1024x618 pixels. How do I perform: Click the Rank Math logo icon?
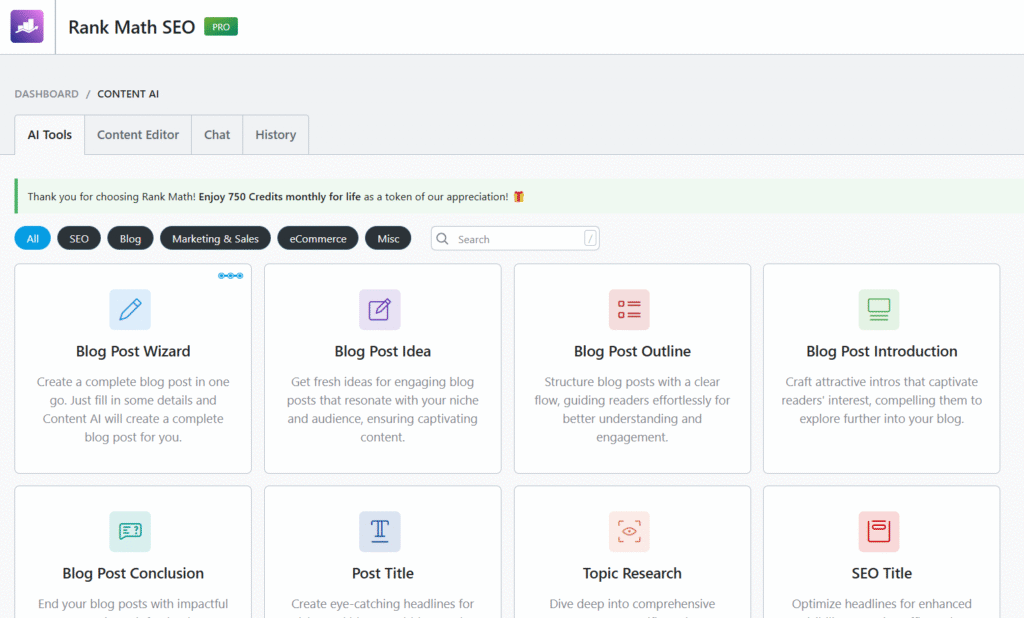click(27, 26)
